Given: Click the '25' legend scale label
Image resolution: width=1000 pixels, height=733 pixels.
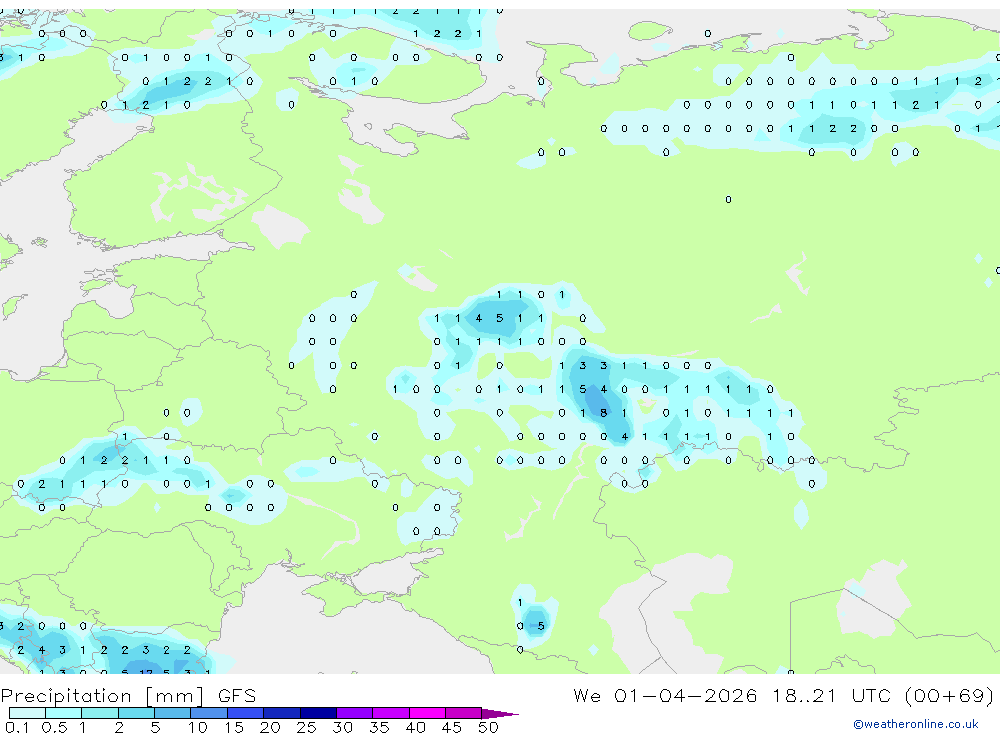Looking at the screenshot, I should coord(307,727).
